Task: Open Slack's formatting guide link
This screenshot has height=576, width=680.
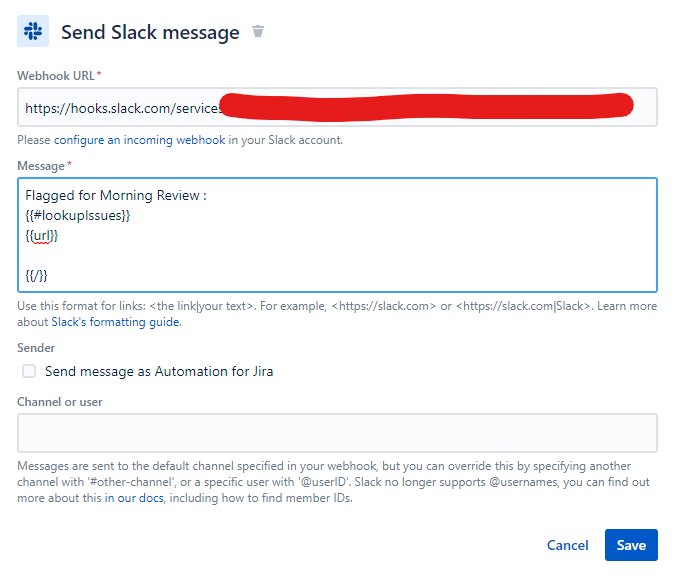Action: (115, 322)
